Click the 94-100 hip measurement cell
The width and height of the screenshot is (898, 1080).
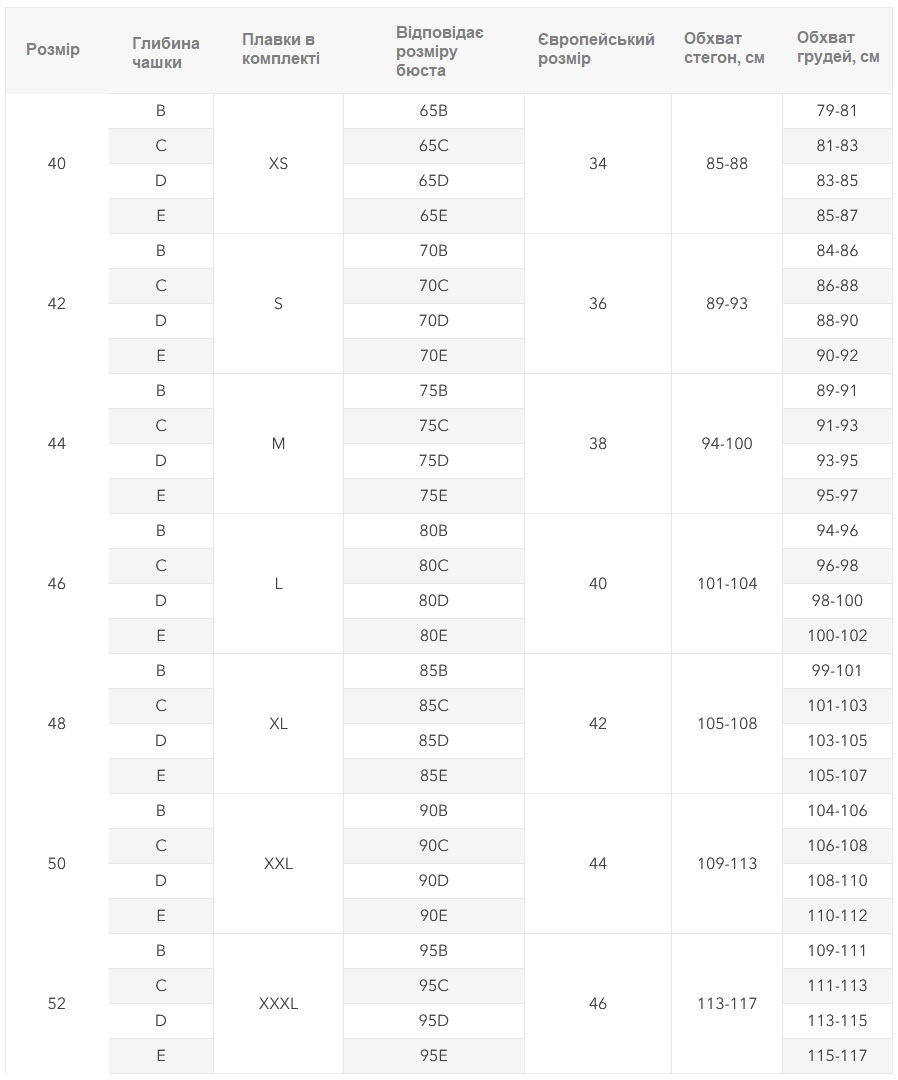point(727,444)
